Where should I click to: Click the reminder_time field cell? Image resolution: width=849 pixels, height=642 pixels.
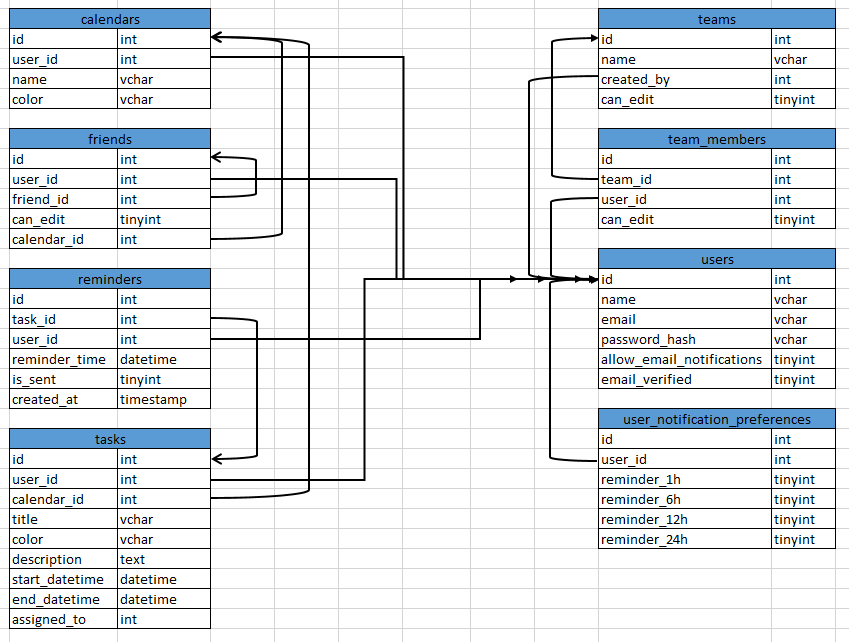point(63,359)
